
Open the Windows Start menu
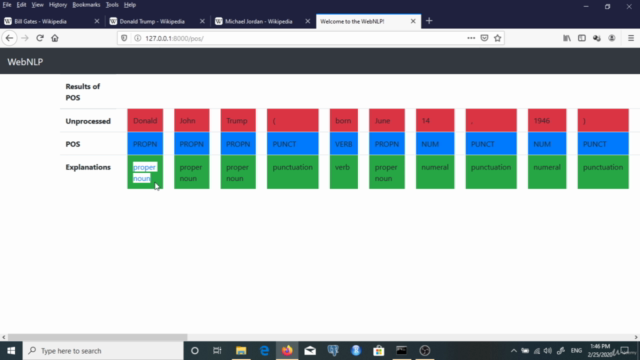point(11,351)
